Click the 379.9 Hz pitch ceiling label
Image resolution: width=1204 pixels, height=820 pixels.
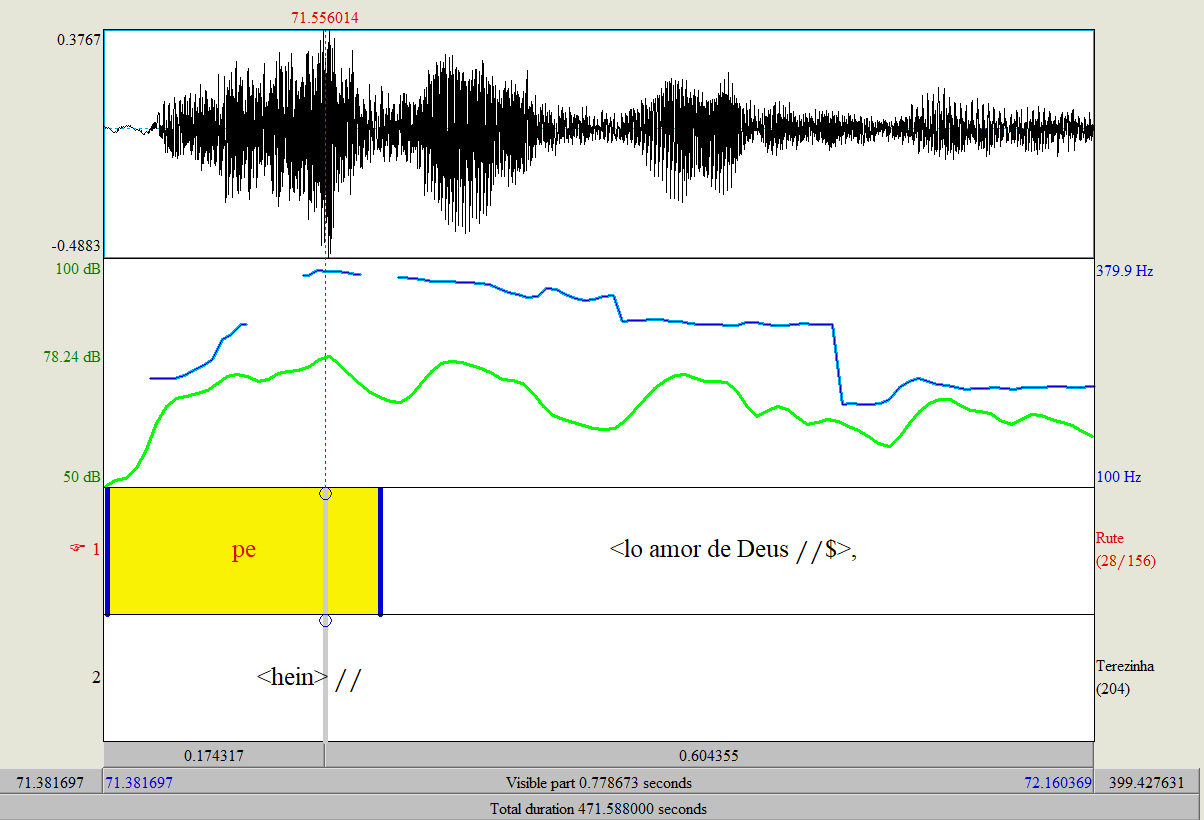(1125, 270)
